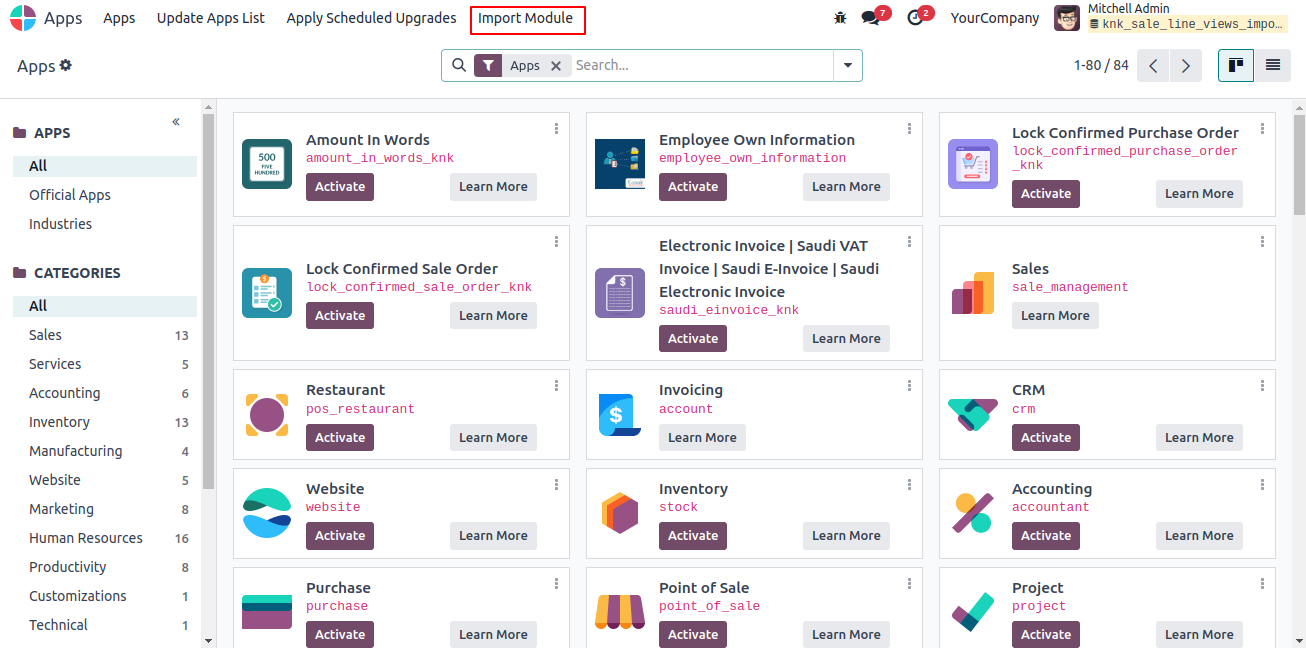Click the main page vertical scrollbar

[x=1299, y=165]
